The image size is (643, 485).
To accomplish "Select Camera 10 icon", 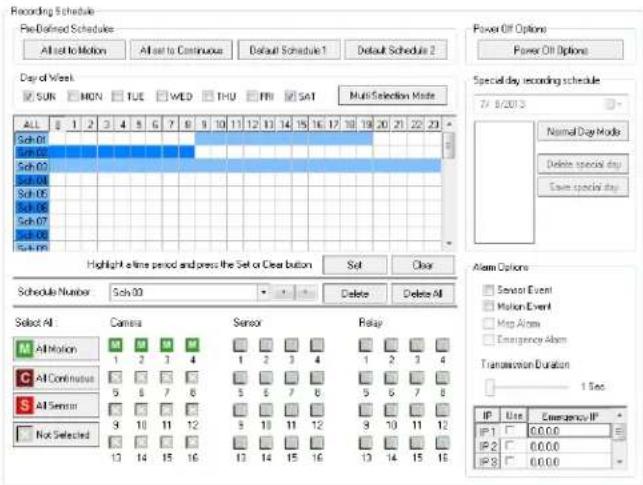I will point(141,410).
